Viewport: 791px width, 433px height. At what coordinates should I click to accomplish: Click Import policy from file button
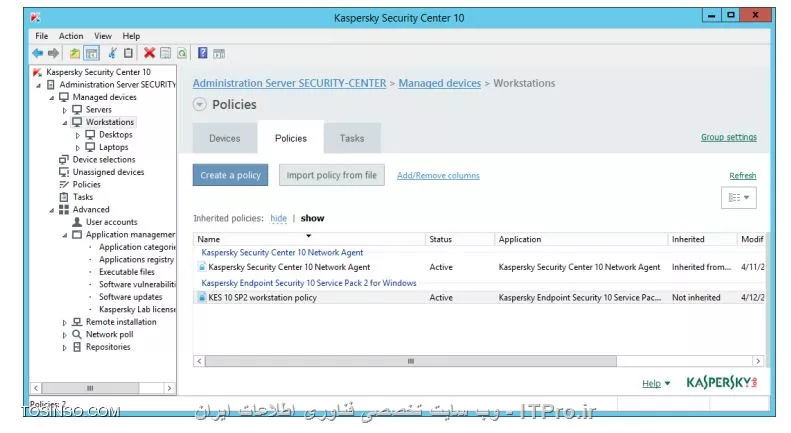[x=331, y=175]
